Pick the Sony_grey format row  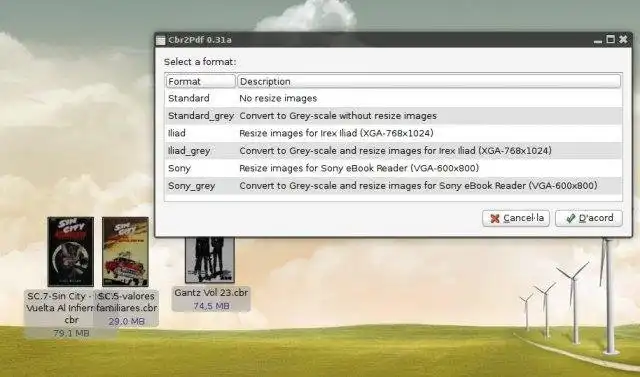point(393,186)
